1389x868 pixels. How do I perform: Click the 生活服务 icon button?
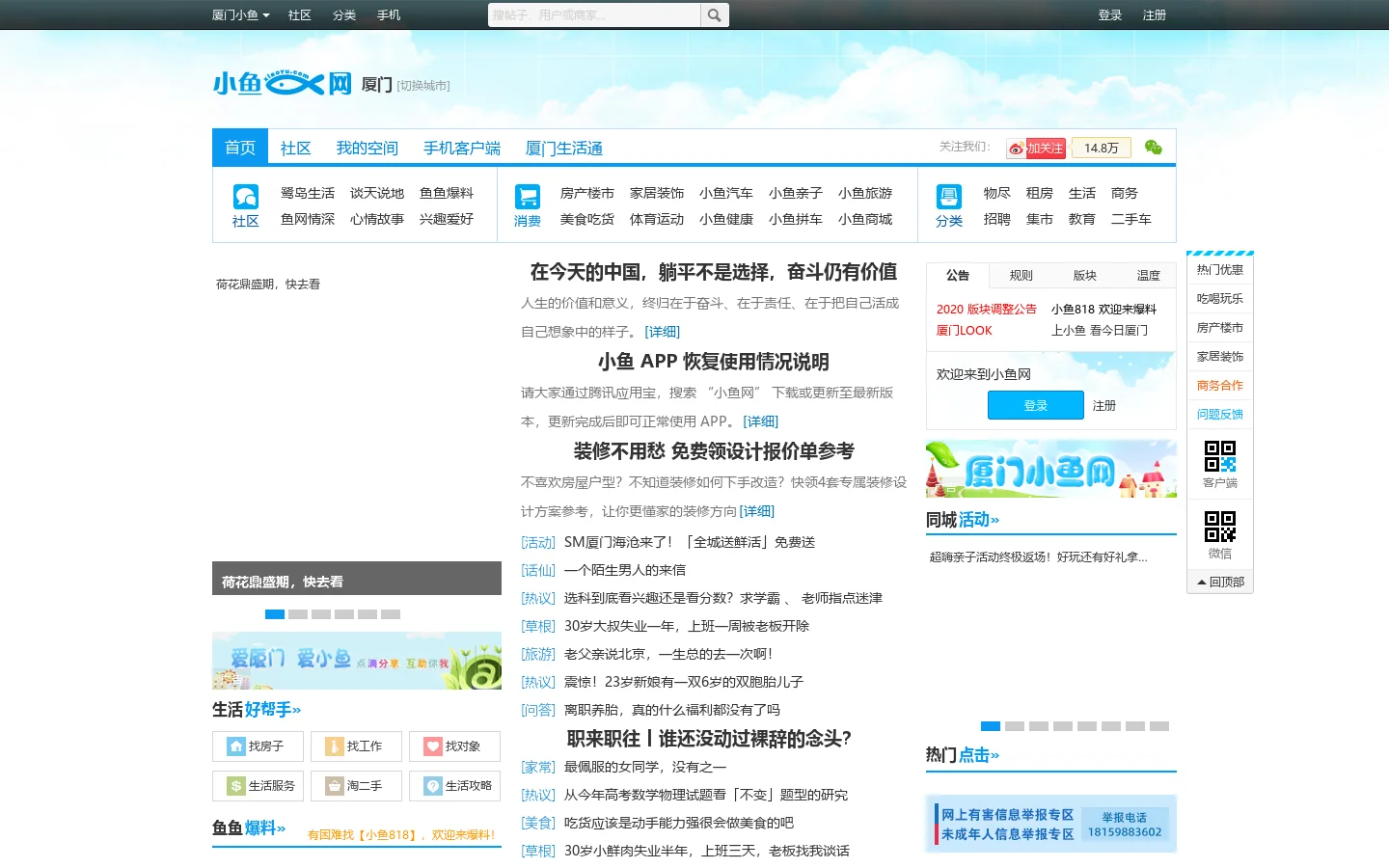tap(258, 786)
